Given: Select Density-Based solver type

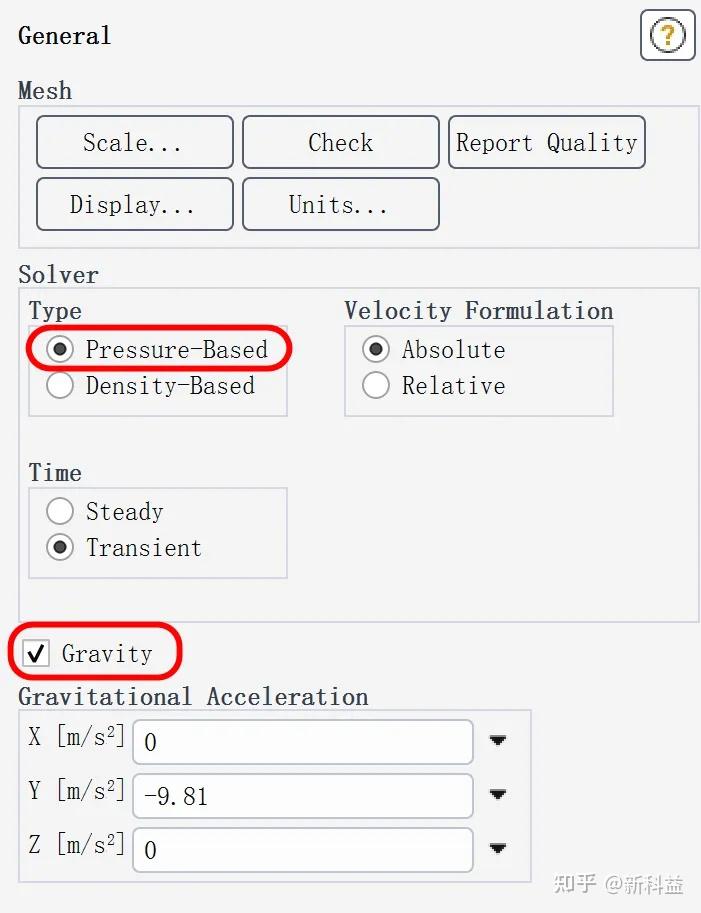Looking at the screenshot, I should point(61,386).
